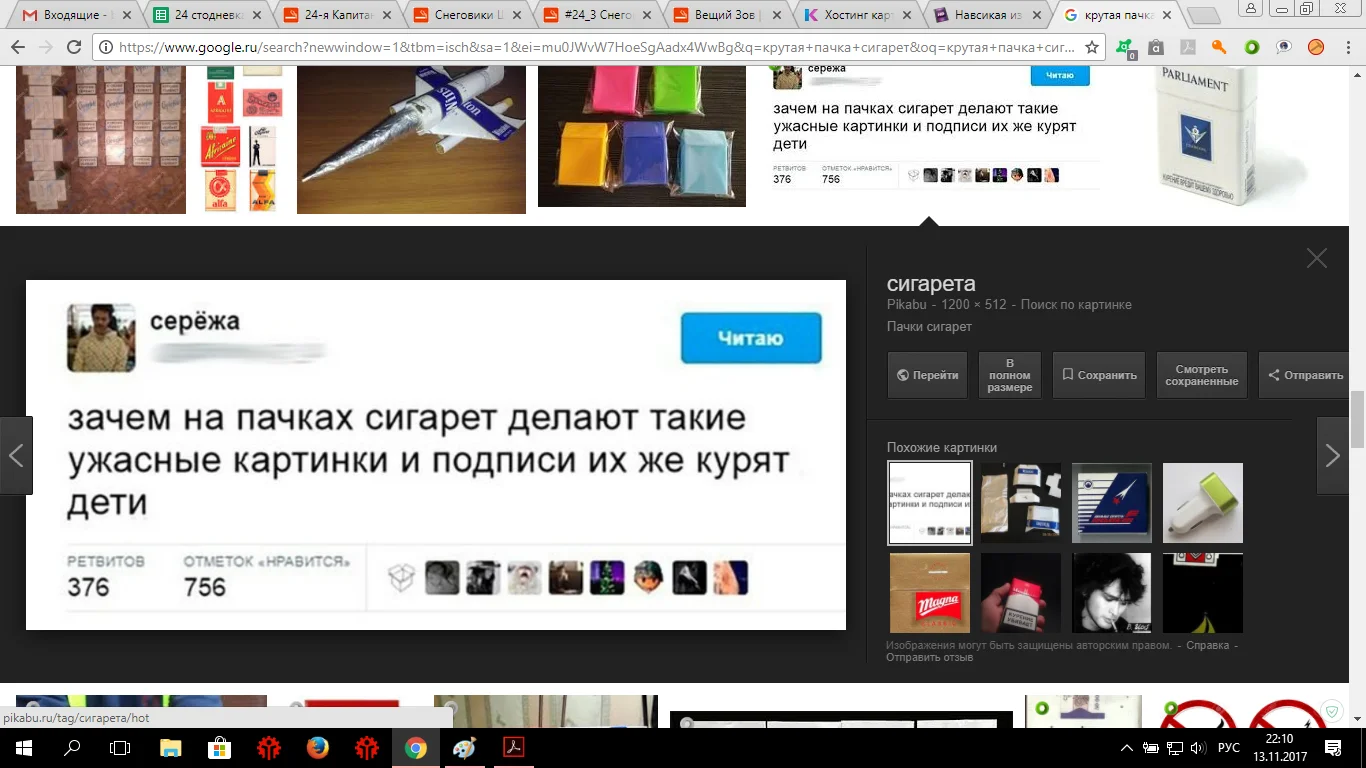
Task: Switch to the Gmail 'Входящие' tab
Action: tap(76, 15)
